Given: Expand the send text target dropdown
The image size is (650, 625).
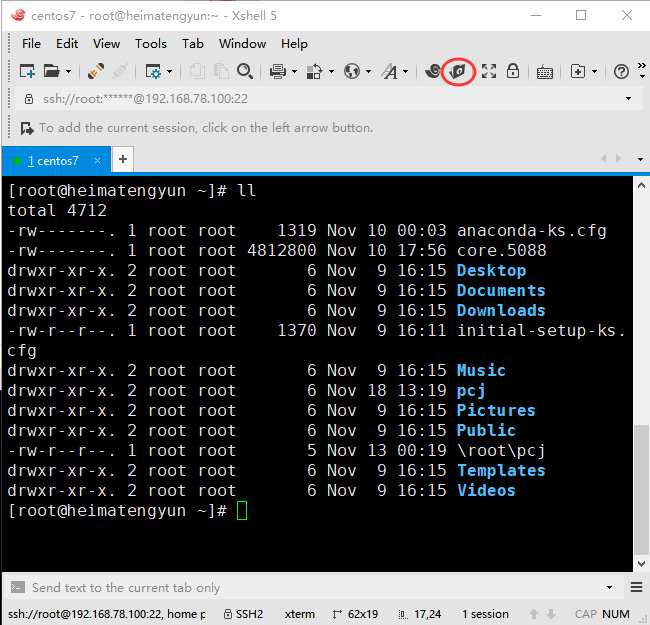Looking at the screenshot, I should click(x=609, y=587).
